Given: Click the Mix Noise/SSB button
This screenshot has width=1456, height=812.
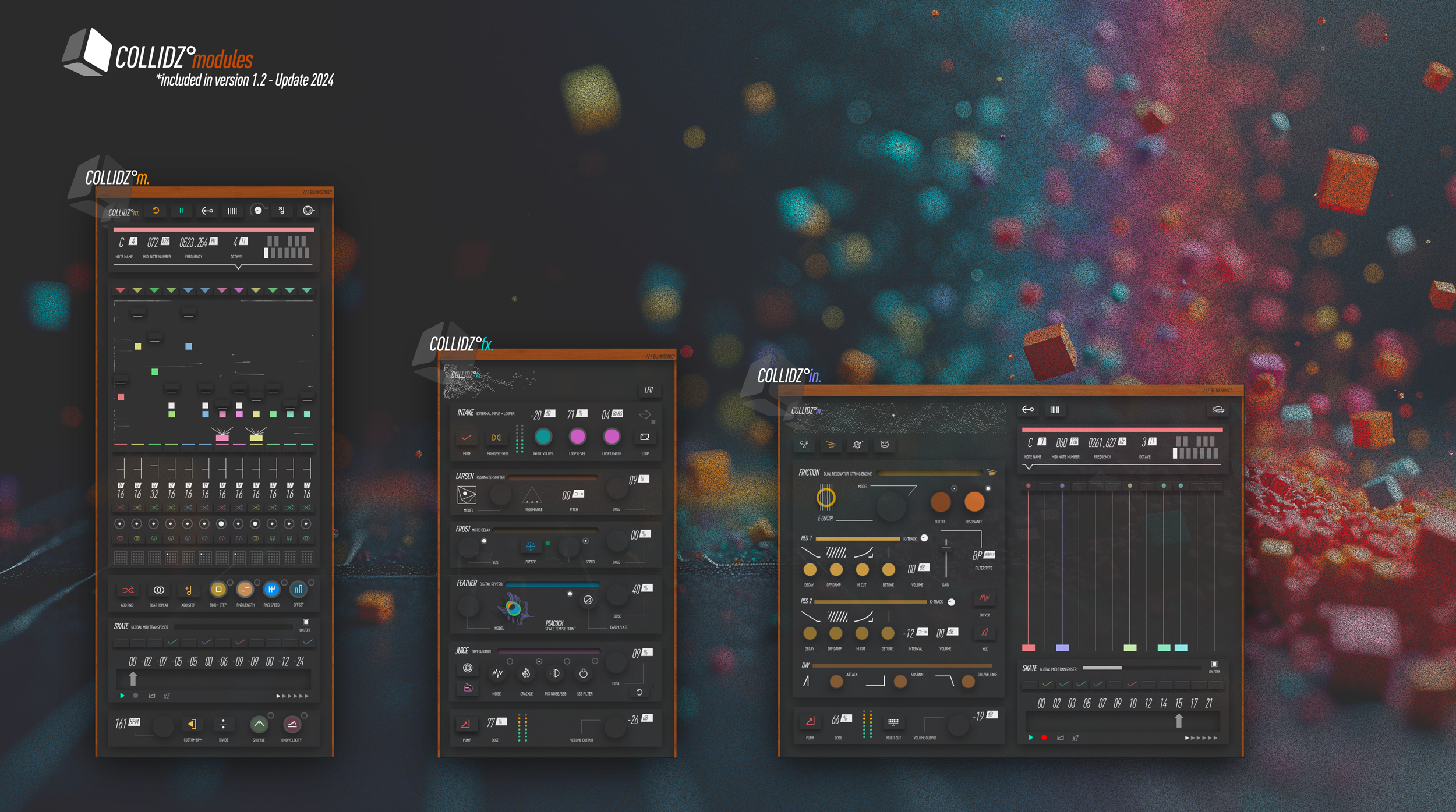Looking at the screenshot, I should tap(555, 673).
